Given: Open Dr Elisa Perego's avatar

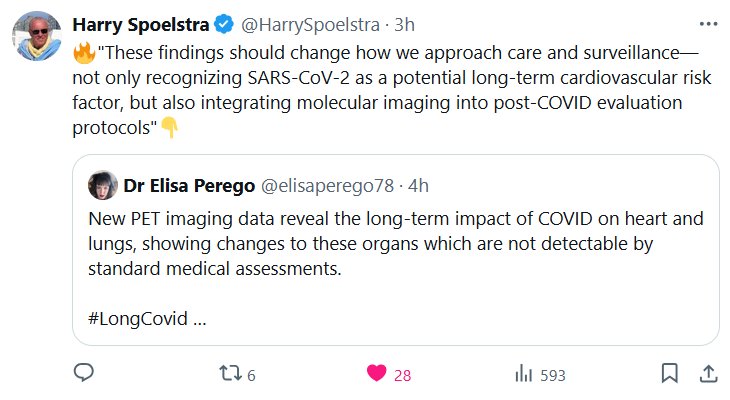Looking at the screenshot, I should tap(103, 185).
